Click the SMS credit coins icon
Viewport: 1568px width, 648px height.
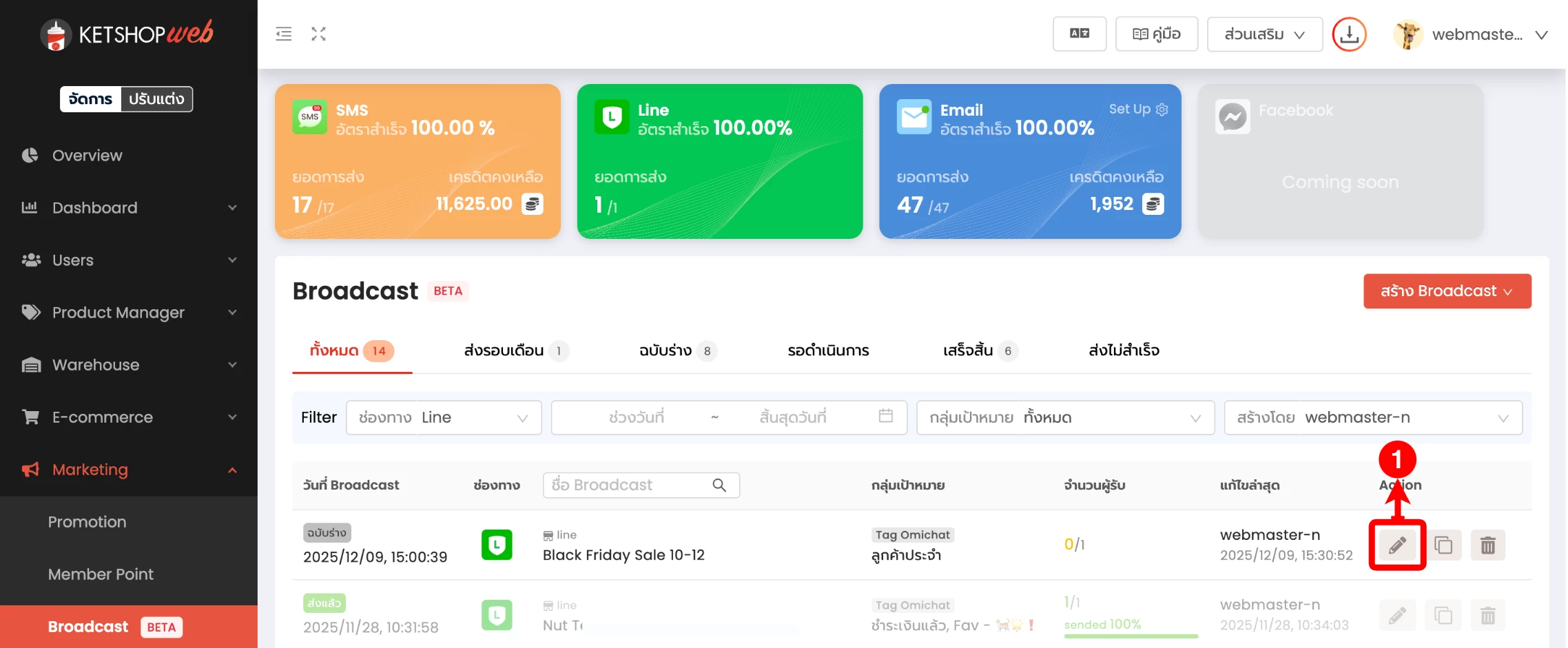point(533,204)
